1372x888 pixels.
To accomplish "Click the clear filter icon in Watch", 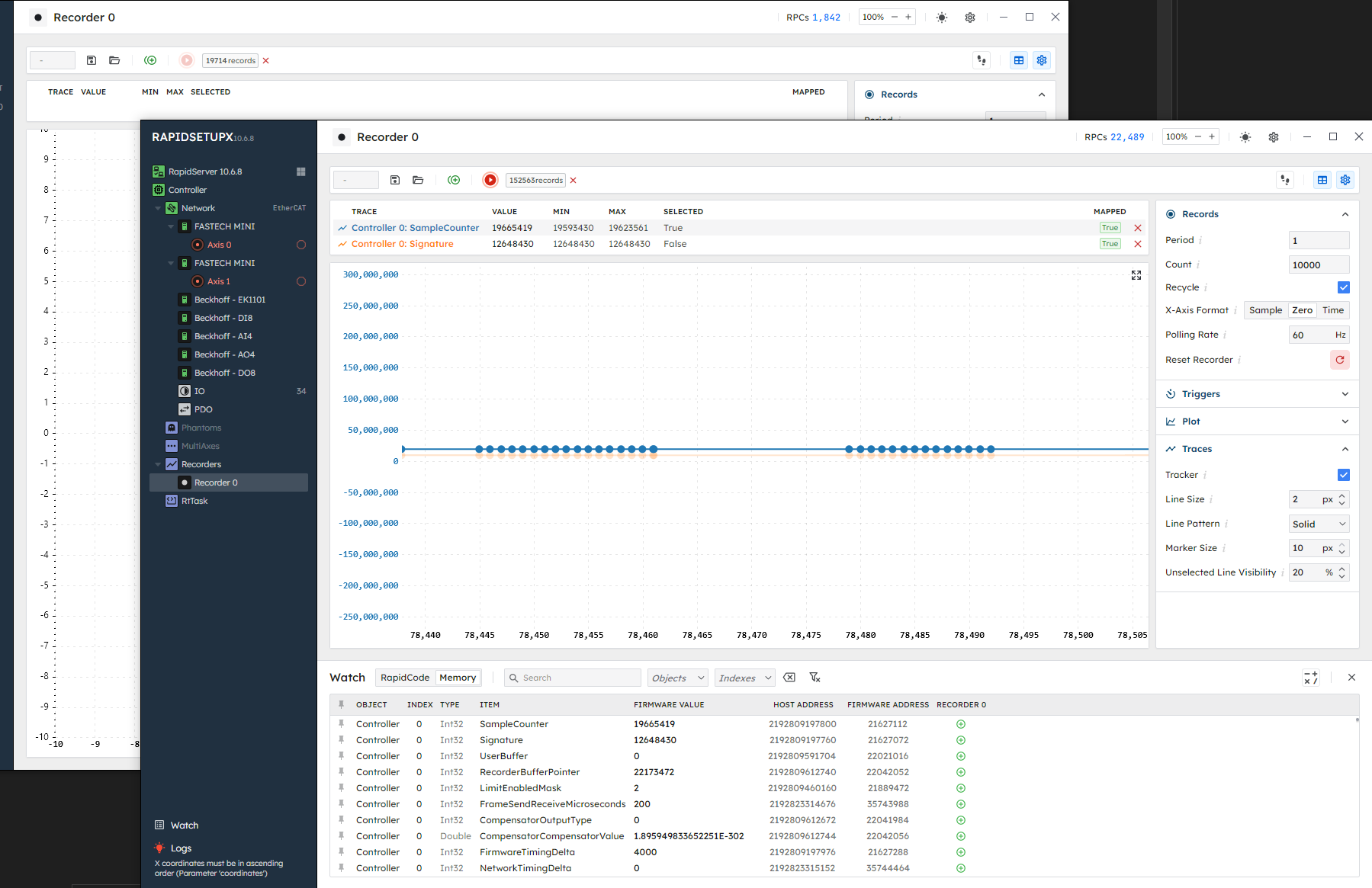I will tap(815, 678).
